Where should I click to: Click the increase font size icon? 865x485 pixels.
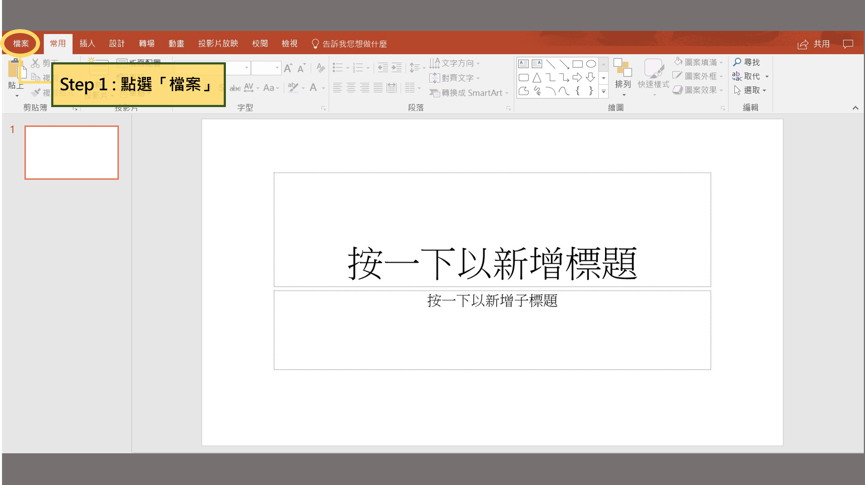(288, 68)
